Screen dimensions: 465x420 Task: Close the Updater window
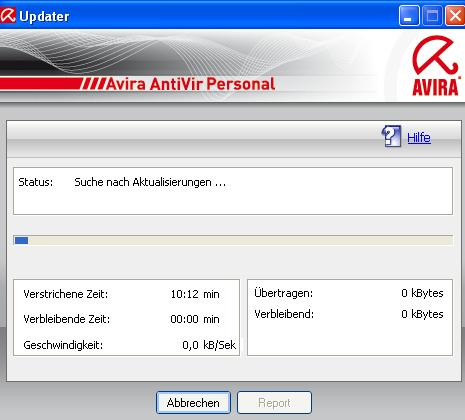(455, 15)
